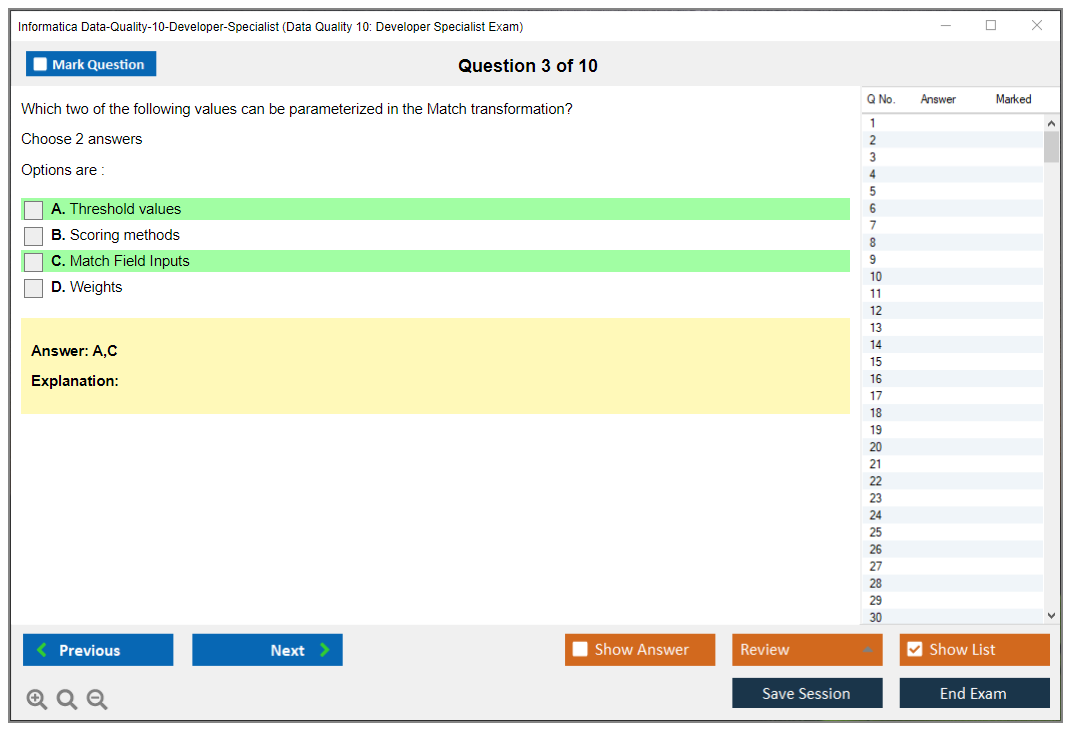Toggle the Mark Question checkbox

41,65
